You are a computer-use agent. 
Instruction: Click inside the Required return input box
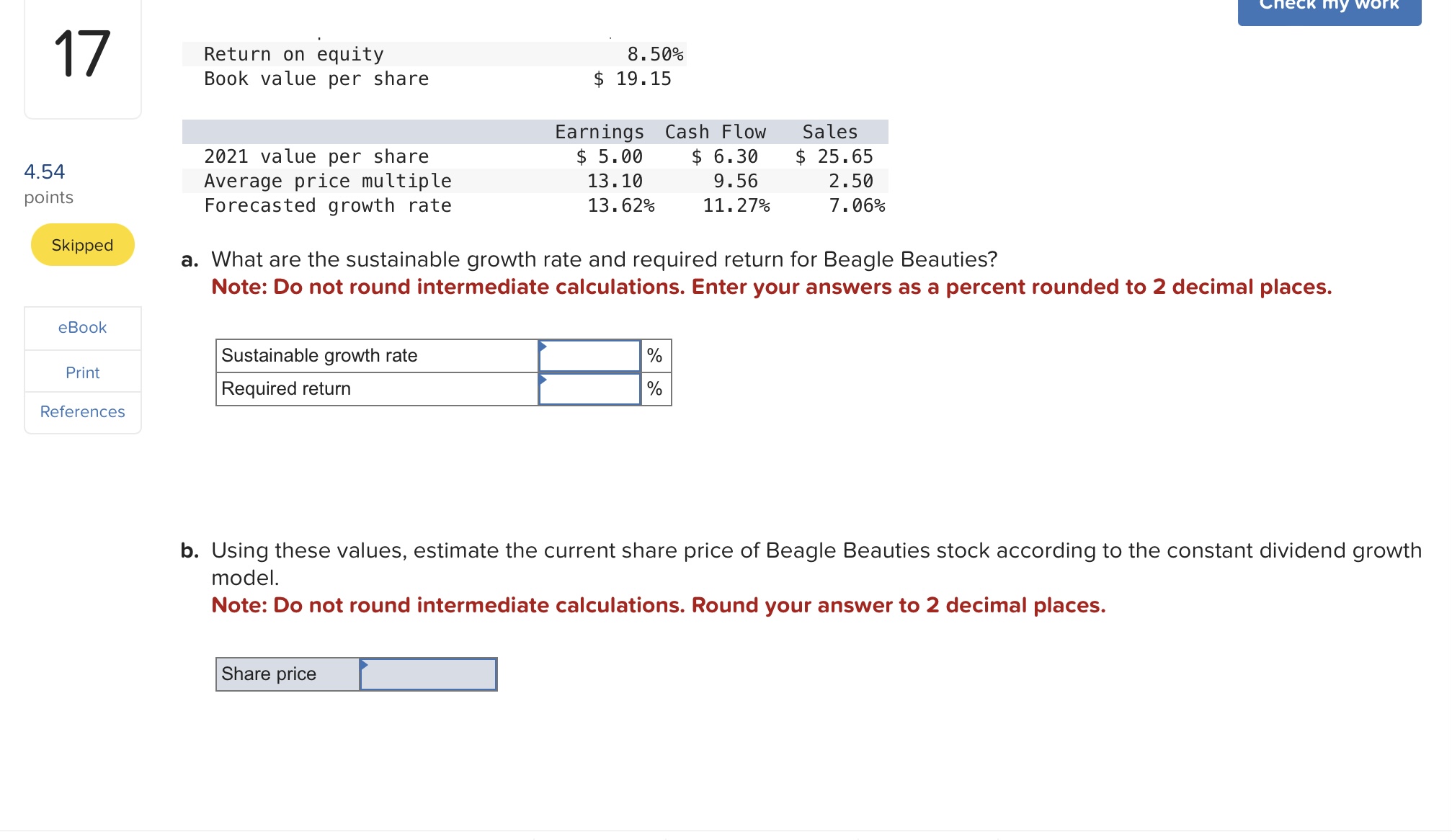point(589,388)
